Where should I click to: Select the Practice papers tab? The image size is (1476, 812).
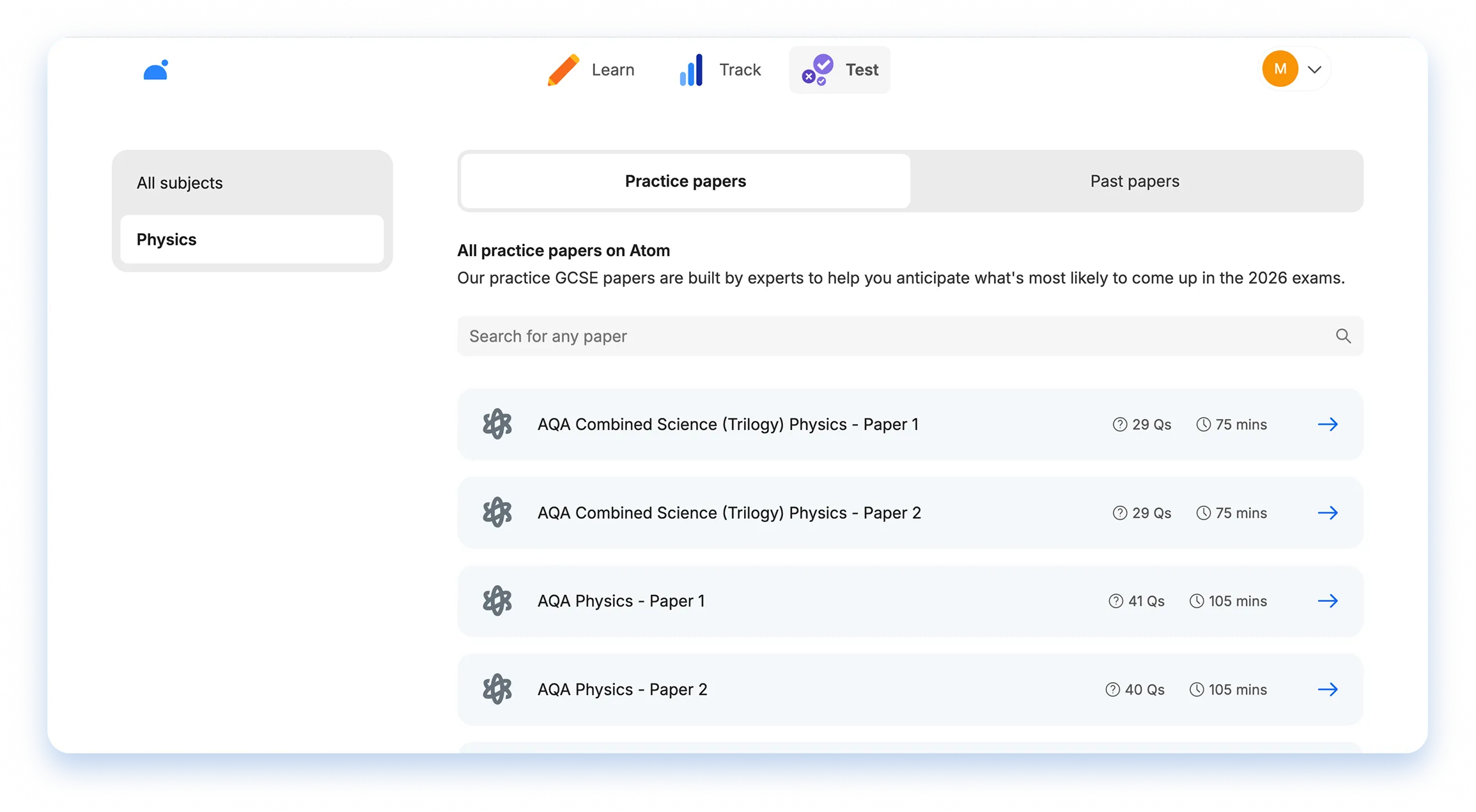click(x=685, y=181)
